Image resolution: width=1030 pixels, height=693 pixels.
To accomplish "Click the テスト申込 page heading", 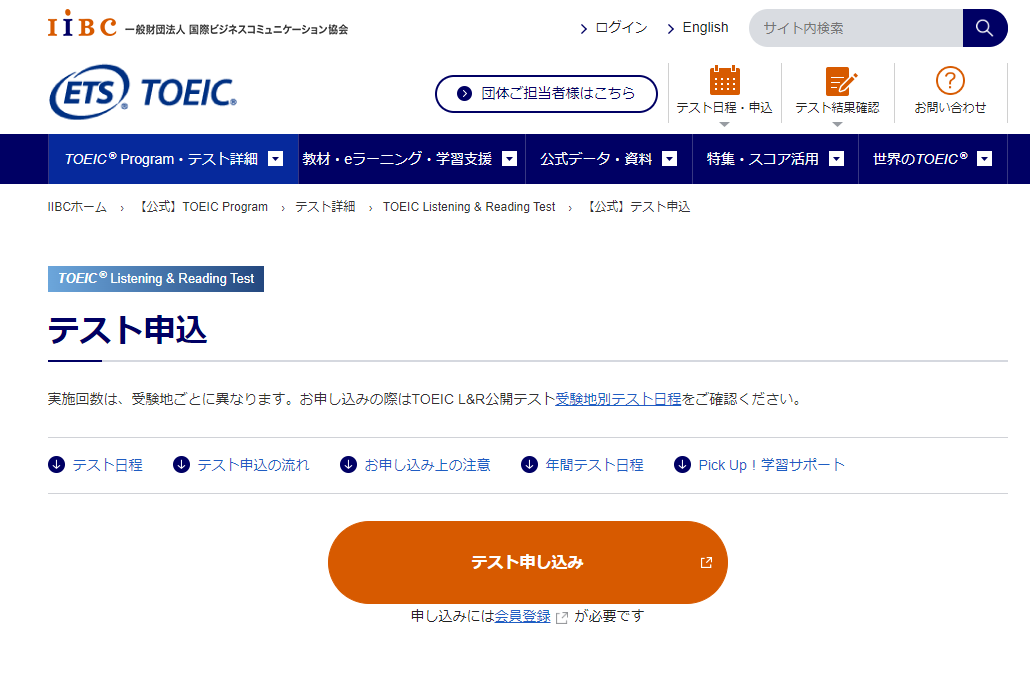I will [127, 330].
